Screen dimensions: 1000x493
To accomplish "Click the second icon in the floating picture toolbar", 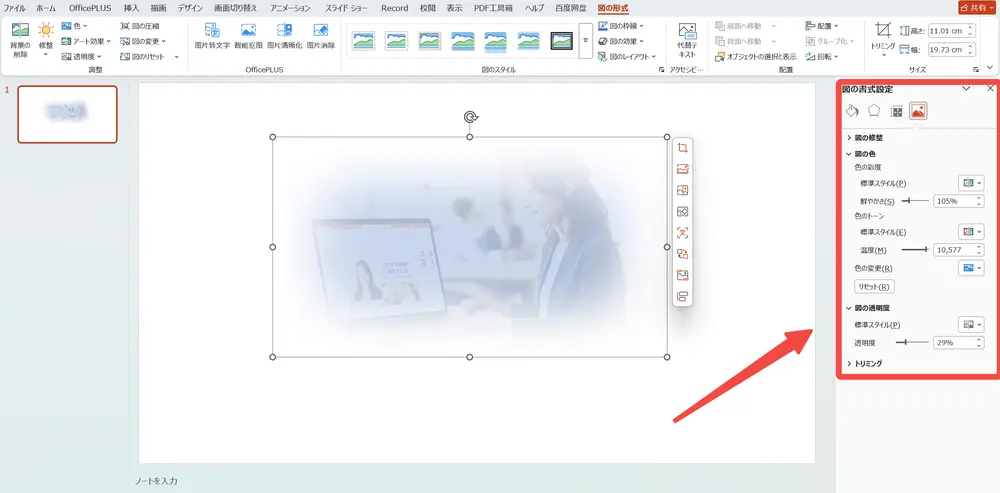I will [x=682, y=169].
